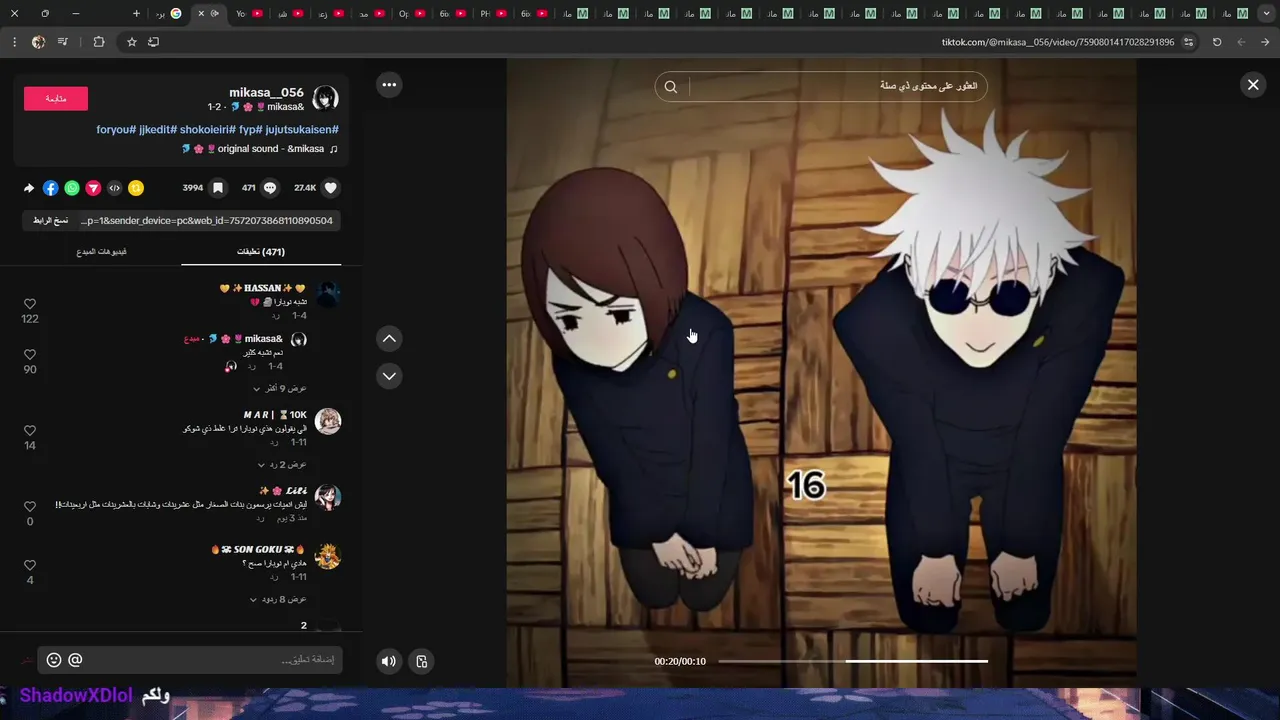This screenshot has width=1280, height=720.
Task: Expand 'عرض 9 أكثر' replies
Action: [280, 388]
